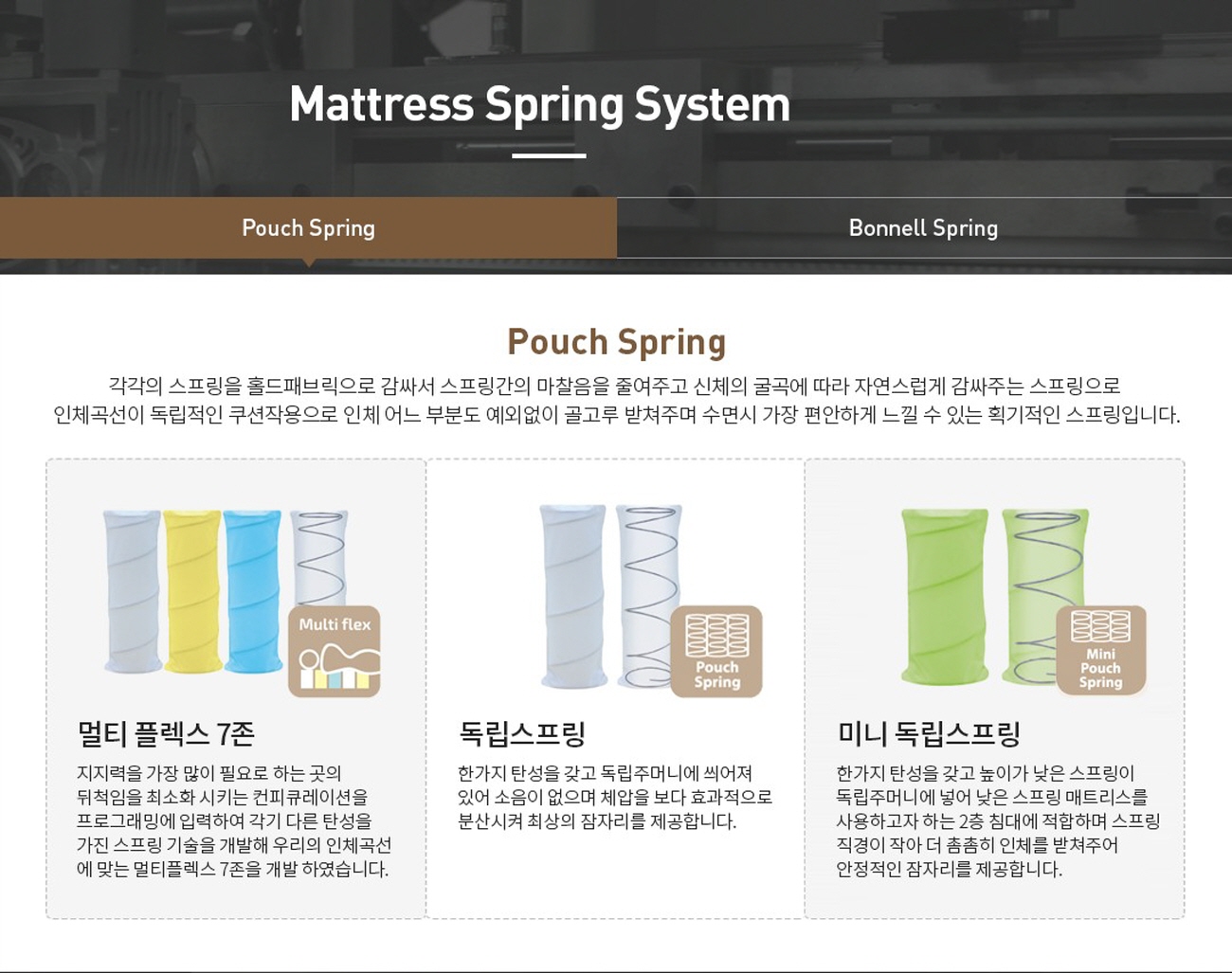Click the brown Pouch Spring section heading

click(616, 342)
